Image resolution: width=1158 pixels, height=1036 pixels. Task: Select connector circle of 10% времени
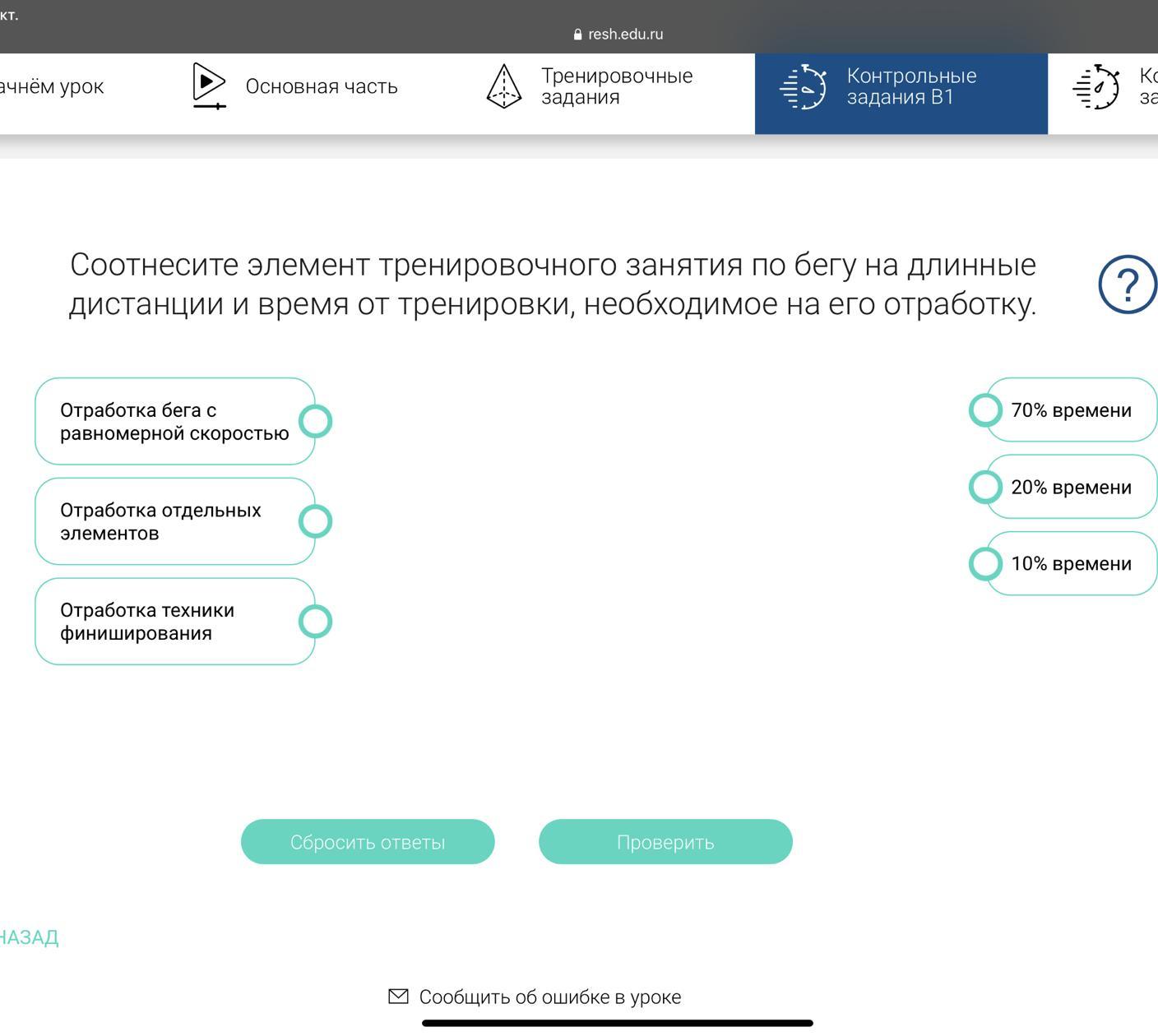pyautogui.click(x=985, y=564)
